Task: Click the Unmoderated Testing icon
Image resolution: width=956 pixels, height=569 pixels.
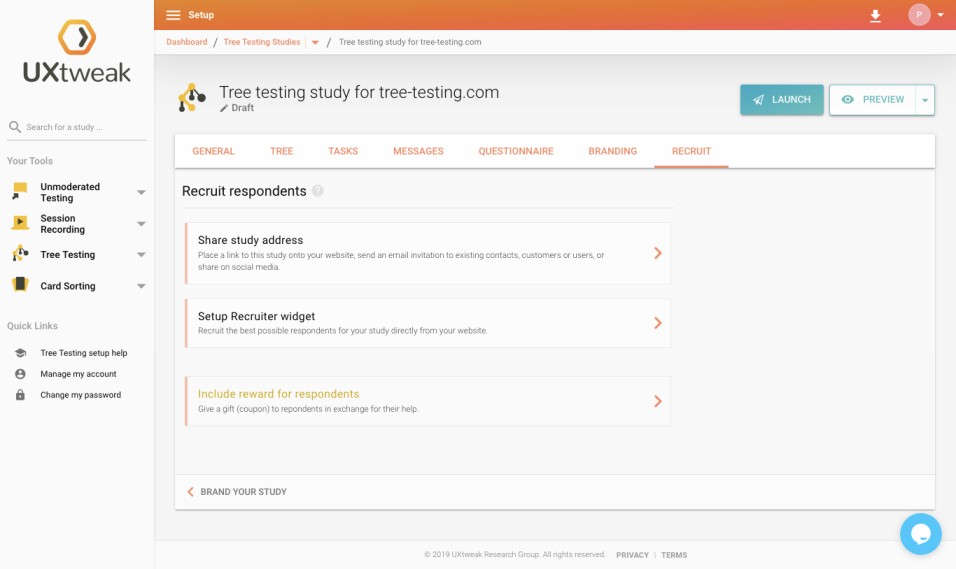Action: pos(20,191)
